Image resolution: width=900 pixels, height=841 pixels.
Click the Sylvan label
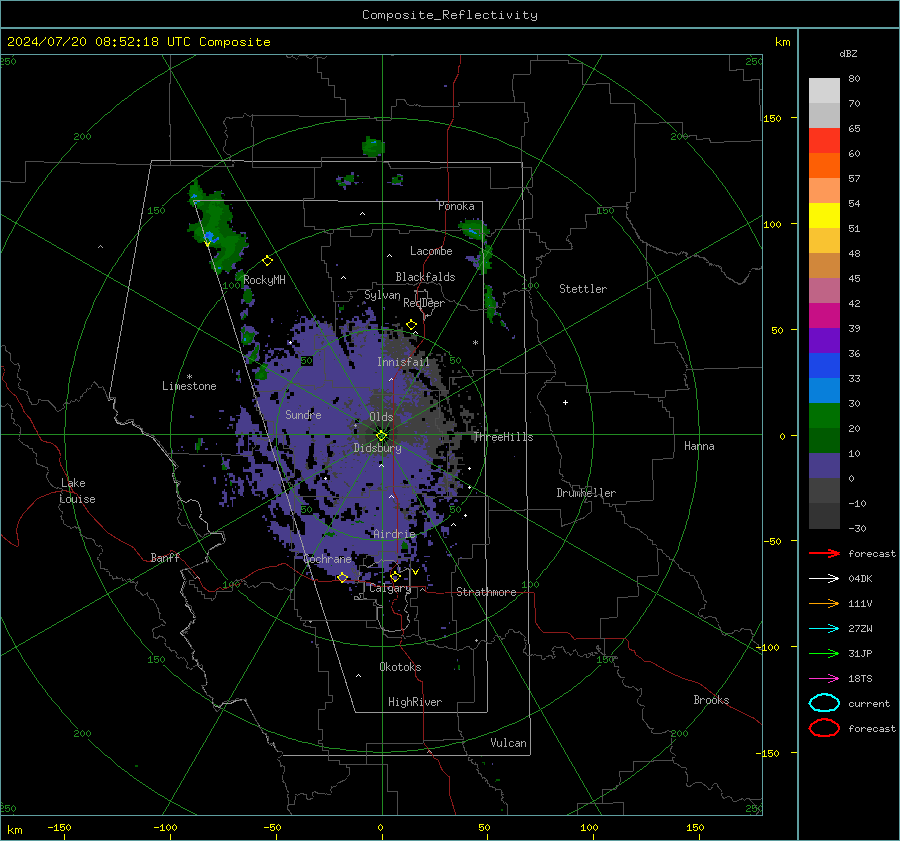382,295
